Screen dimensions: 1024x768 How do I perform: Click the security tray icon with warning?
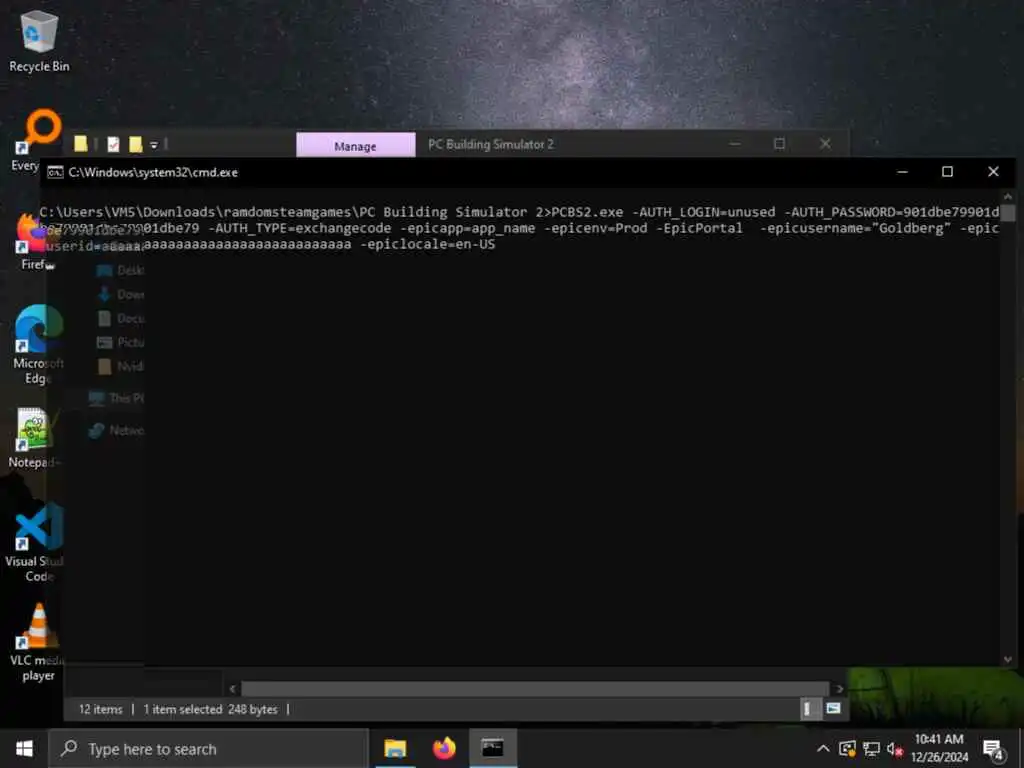[x=847, y=749]
